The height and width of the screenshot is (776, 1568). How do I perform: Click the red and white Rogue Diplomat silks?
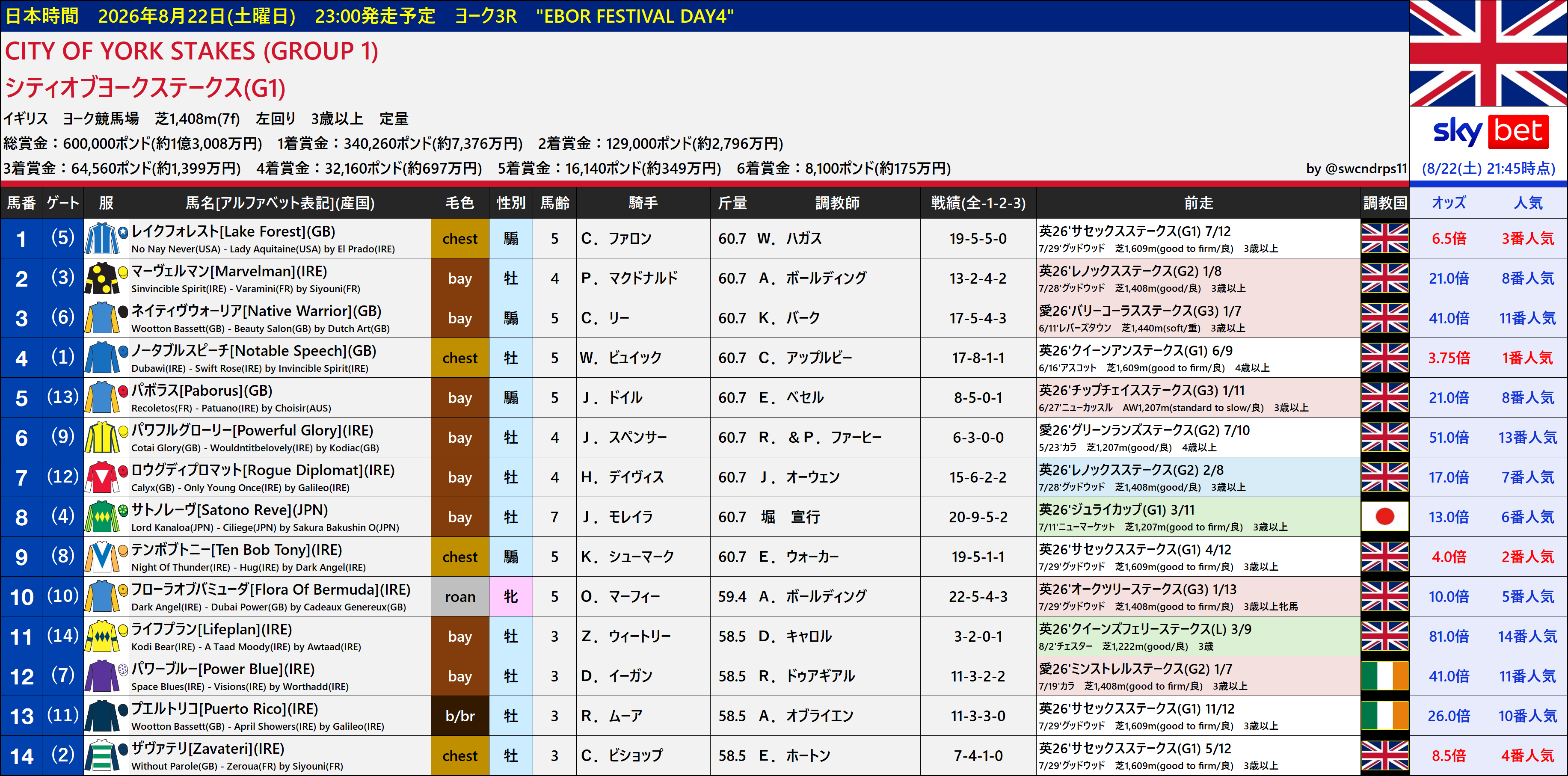point(106,477)
